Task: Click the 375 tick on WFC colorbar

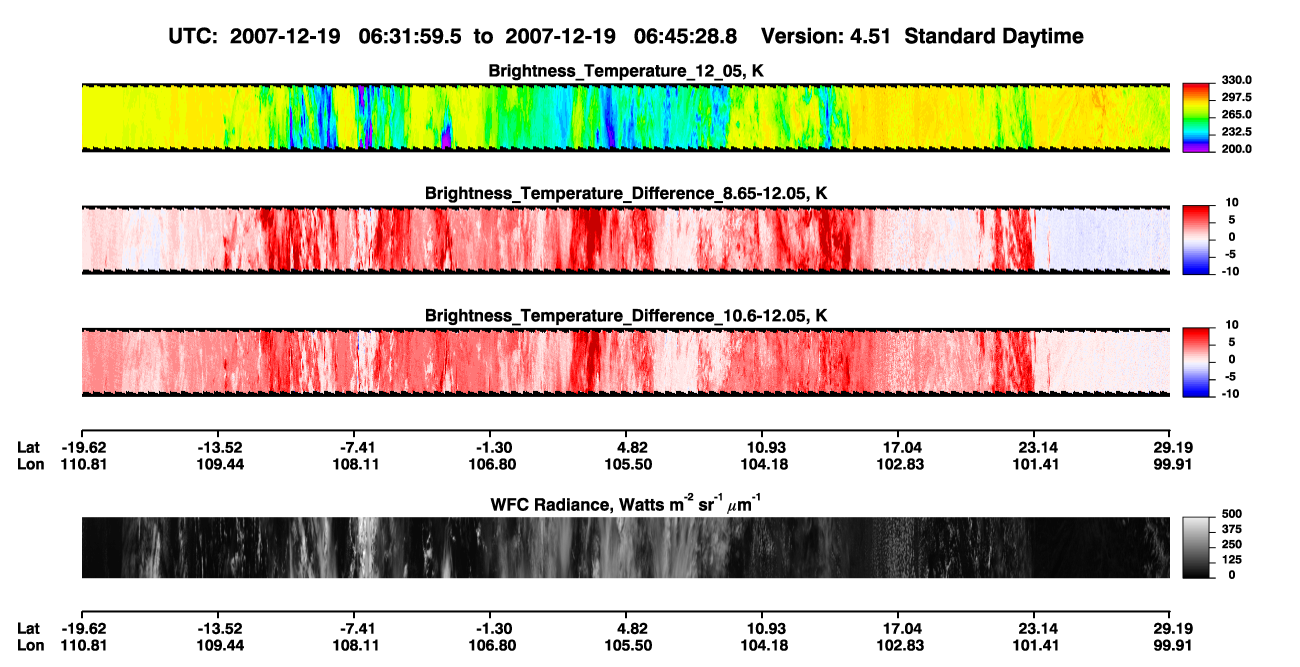Action: 1230,529
